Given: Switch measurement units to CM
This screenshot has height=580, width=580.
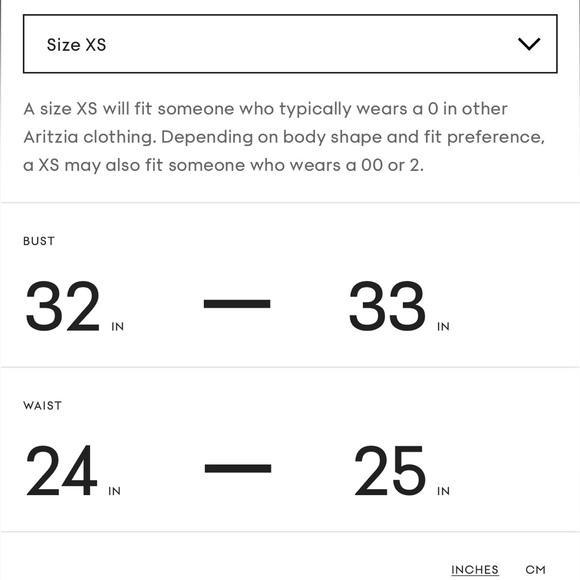Looking at the screenshot, I should click(x=535, y=569).
